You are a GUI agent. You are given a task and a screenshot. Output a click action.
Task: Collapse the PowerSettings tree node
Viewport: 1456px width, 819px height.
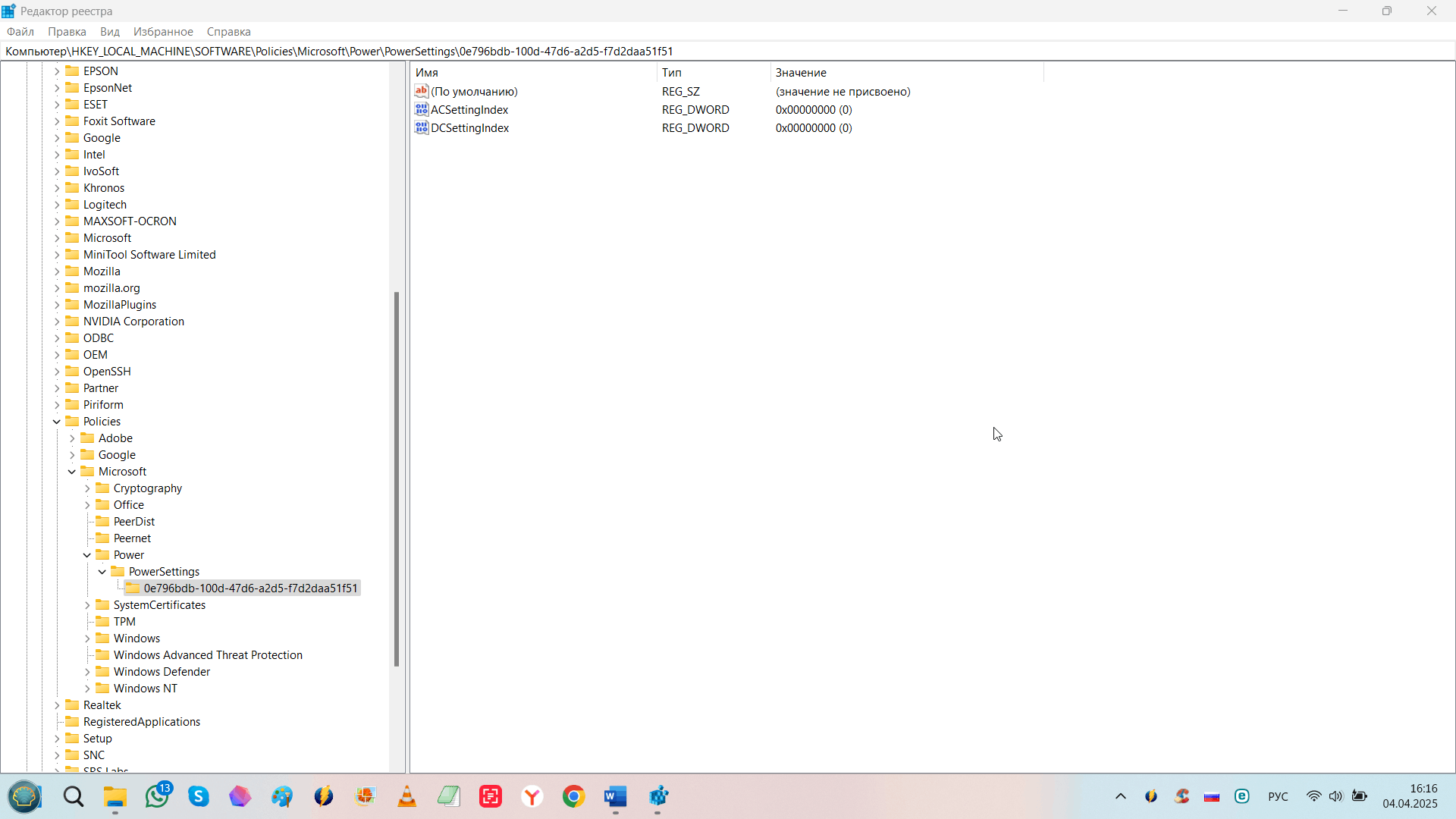coord(102,572)
